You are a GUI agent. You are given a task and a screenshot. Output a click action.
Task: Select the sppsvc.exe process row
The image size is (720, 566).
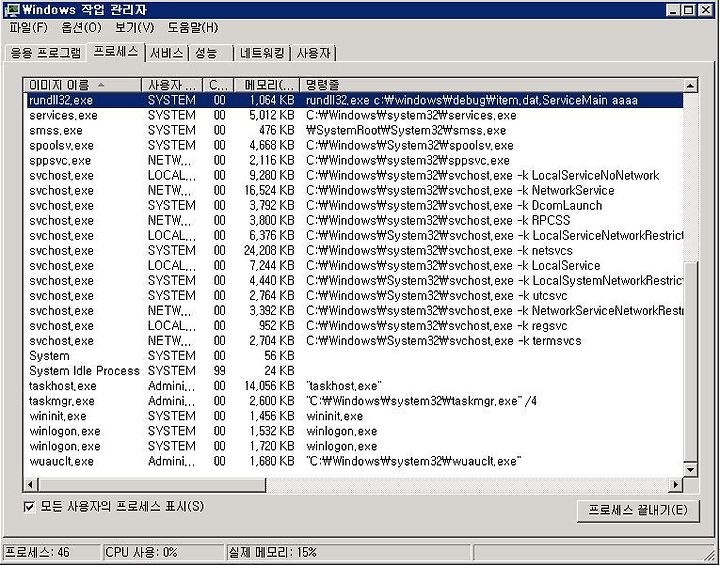coord(354,161)
